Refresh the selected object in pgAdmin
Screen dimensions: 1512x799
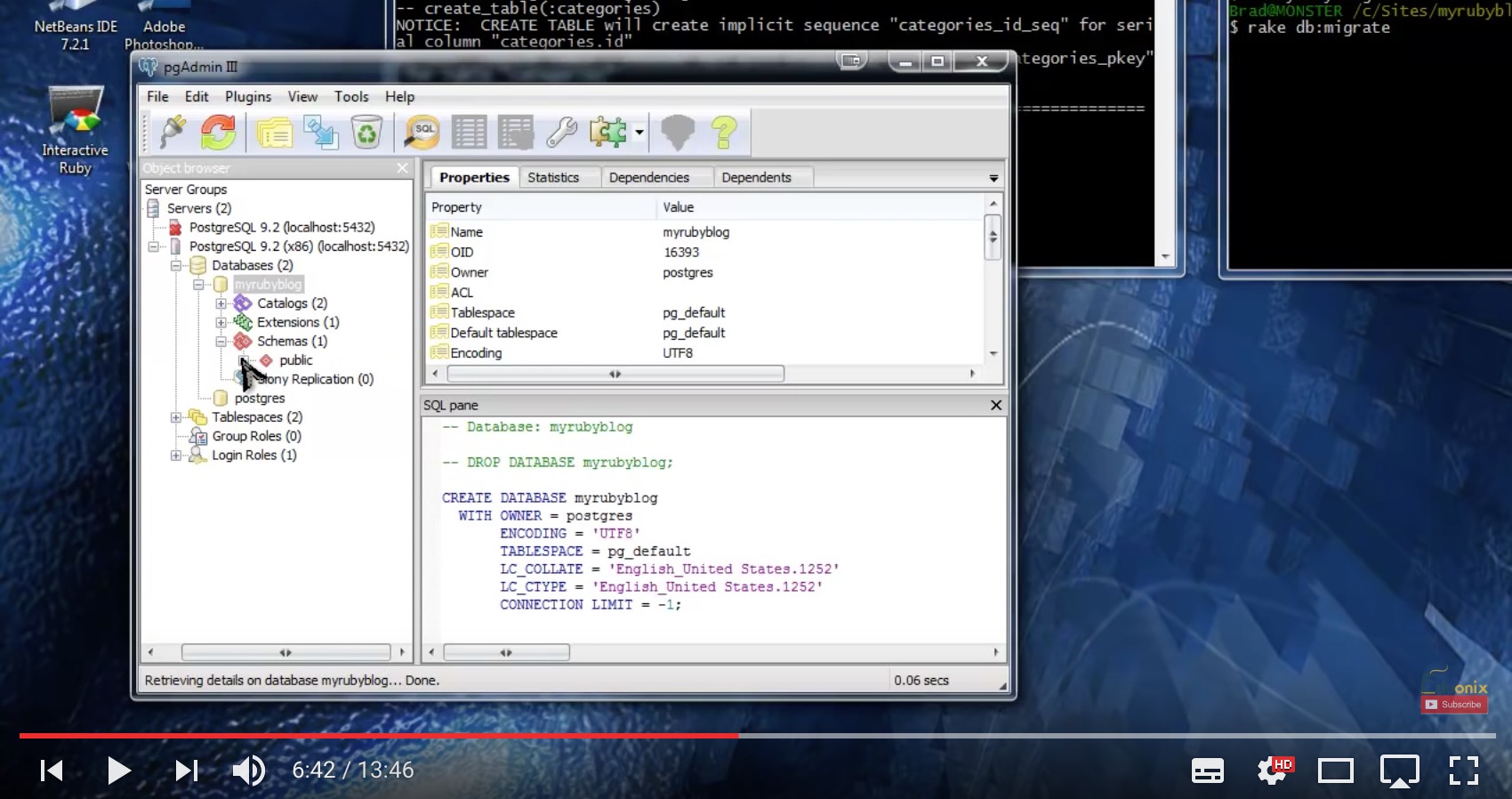[x=218, y=133]
